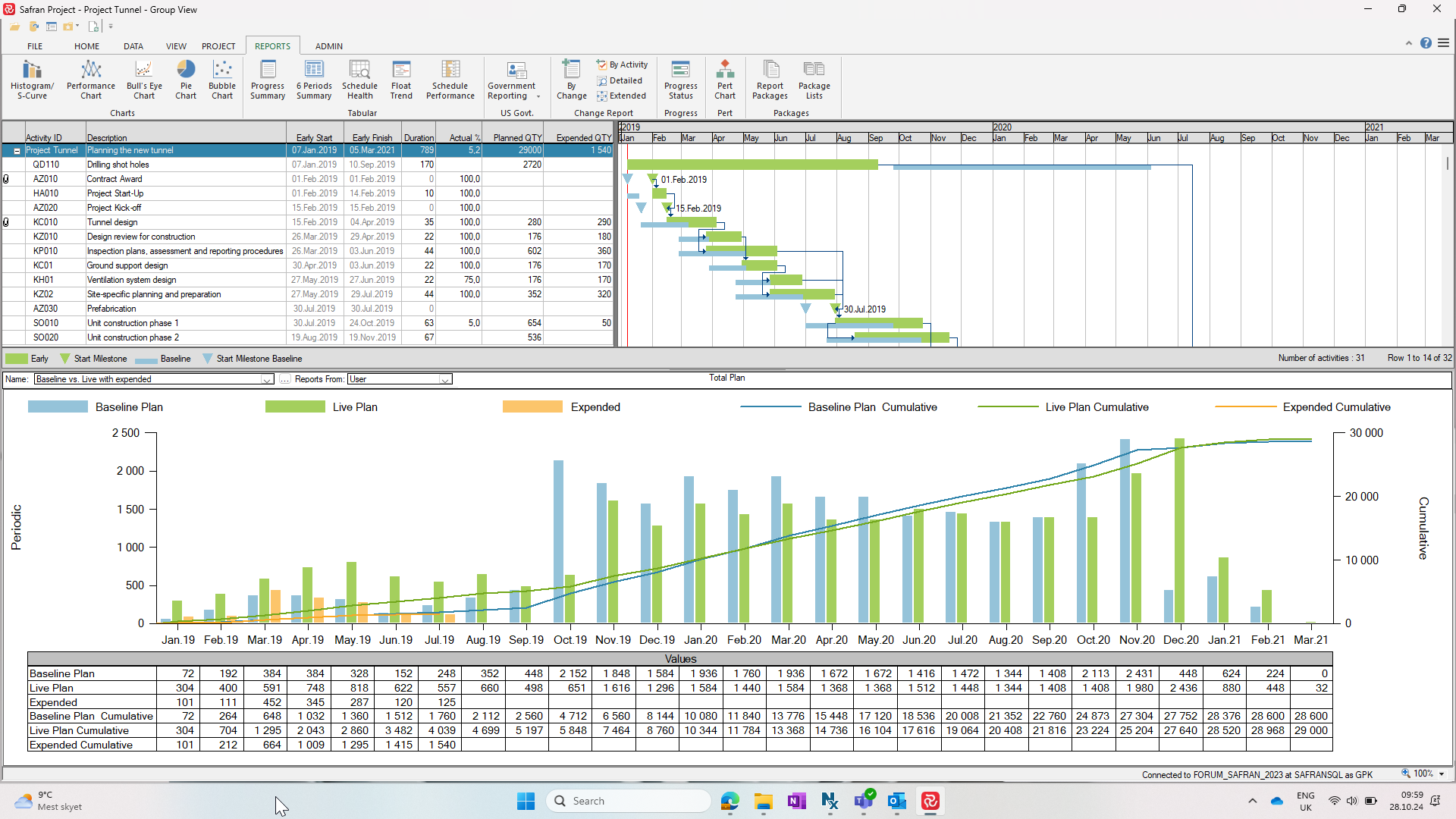Image resolution: width=1456 pixels, height=819 pixels.
Task: Open Microsoft Edge from the taskbar
Action: (730, 801)
